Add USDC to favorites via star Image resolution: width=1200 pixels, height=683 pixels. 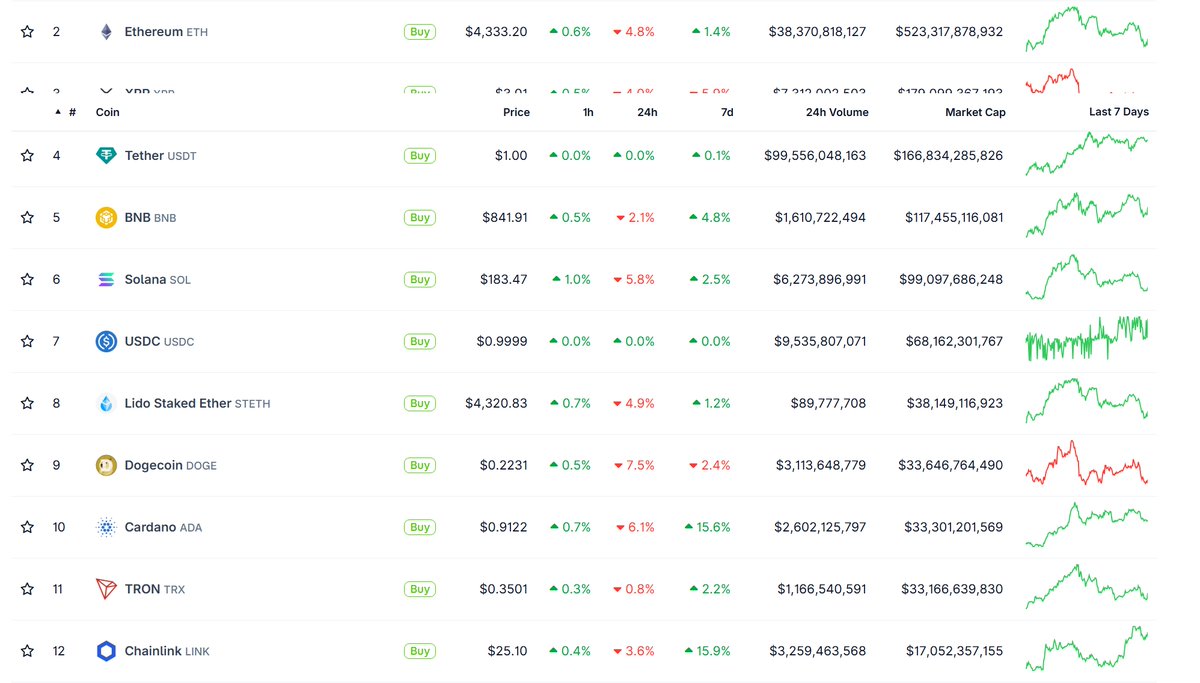pos(27,341)
